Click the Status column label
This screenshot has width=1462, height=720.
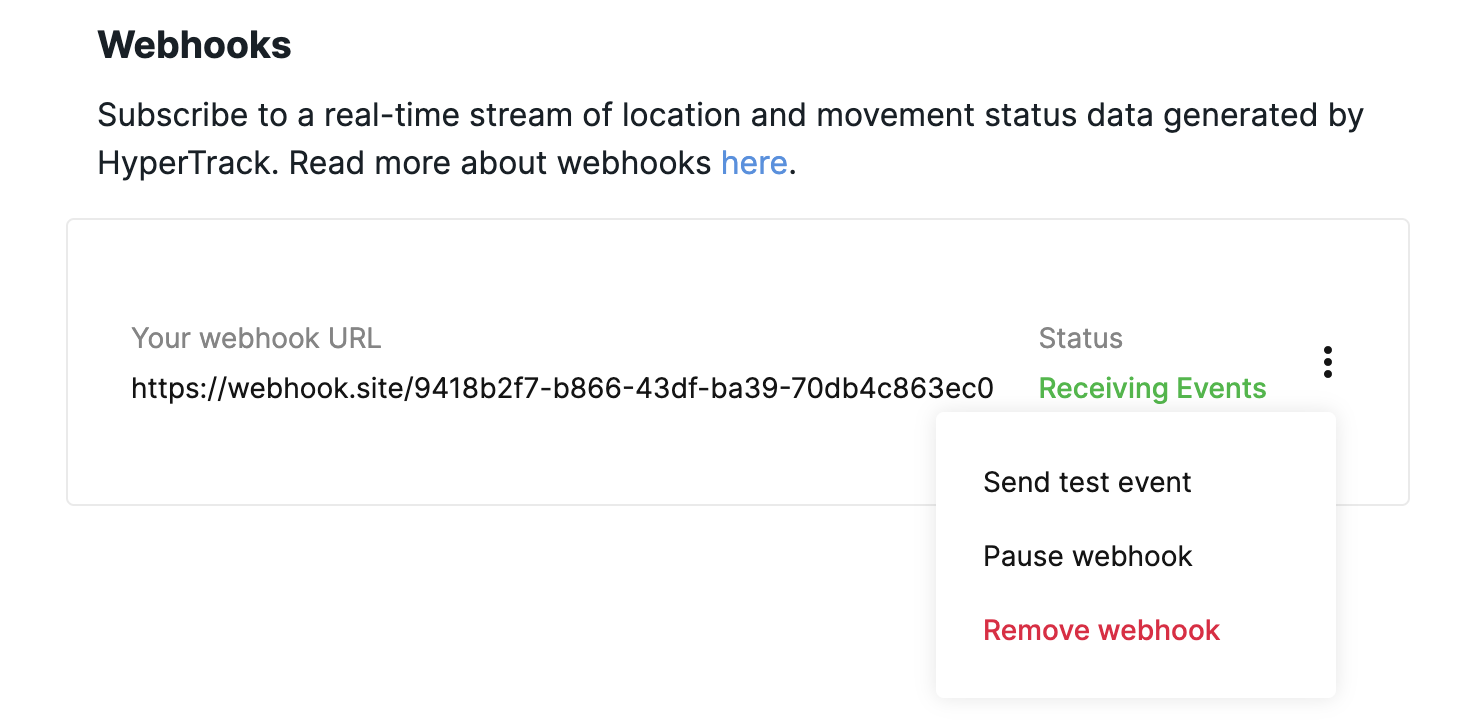pyautogui.click(x=1080, y=338)
